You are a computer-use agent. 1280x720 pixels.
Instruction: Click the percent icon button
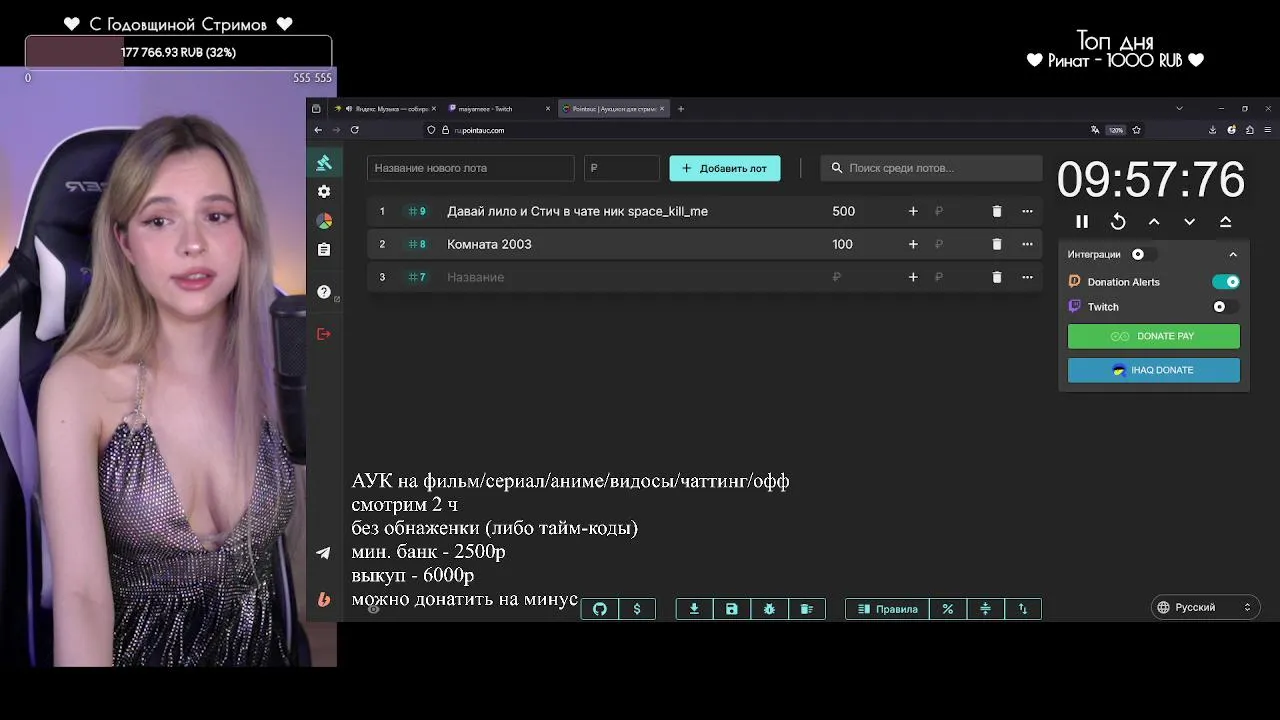[x=948, y=609]
